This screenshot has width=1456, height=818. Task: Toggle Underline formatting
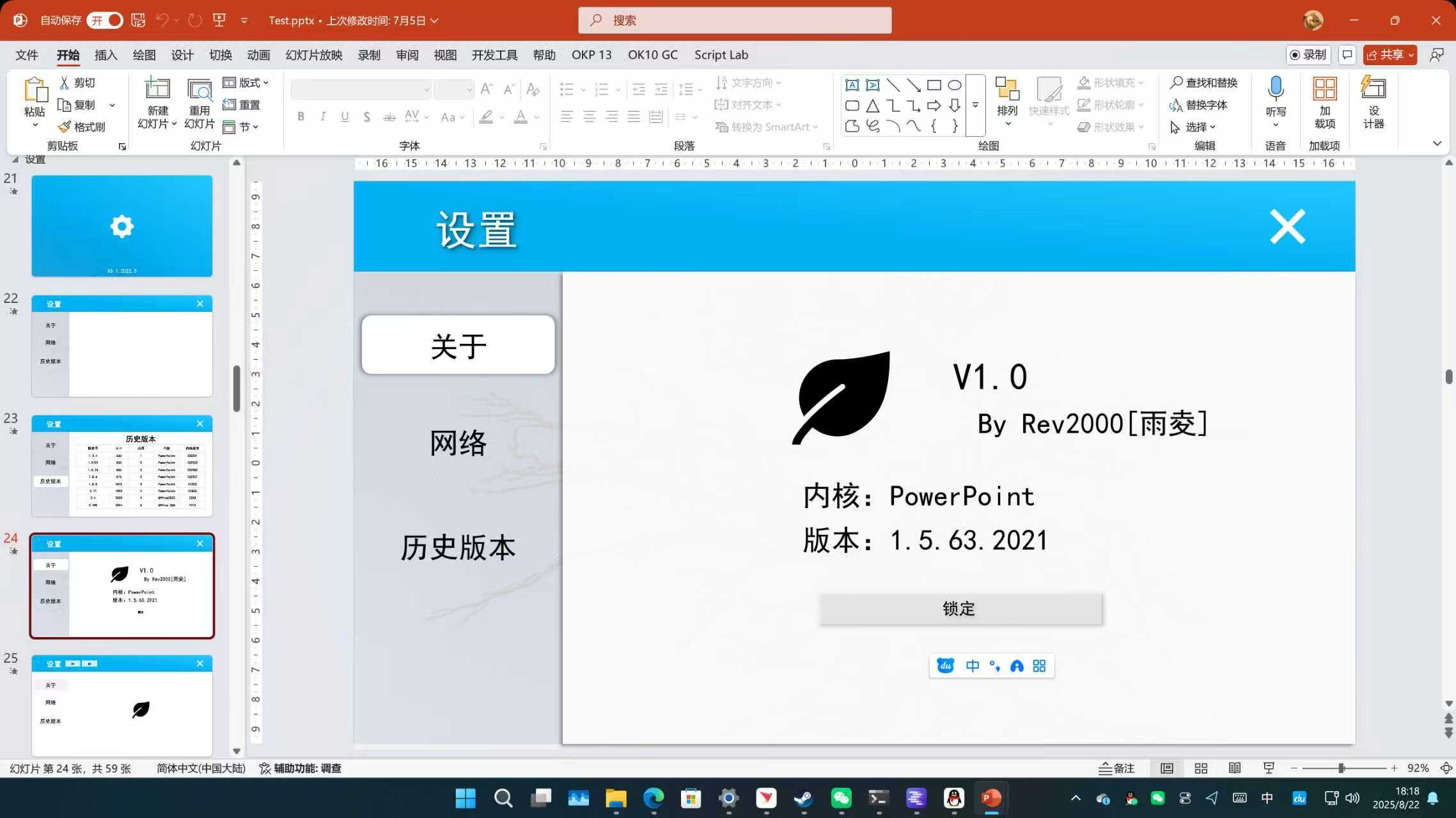(345, 117)
